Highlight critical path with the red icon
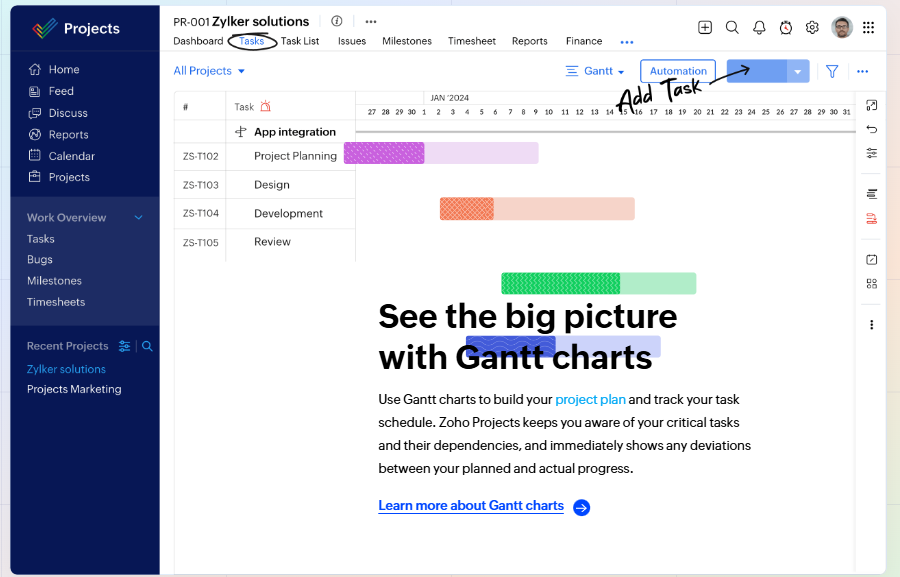900x577 pixels. pos(871,218)
